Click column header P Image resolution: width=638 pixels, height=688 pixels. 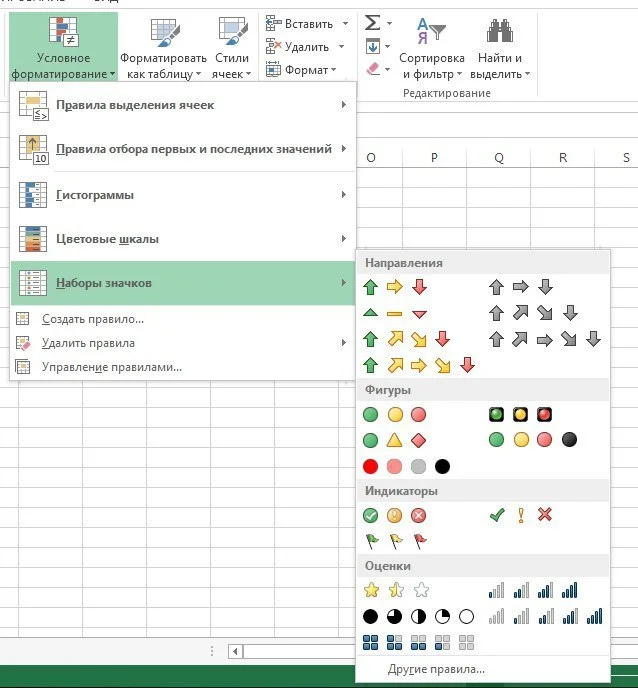pyautogui.click(x=435, y=158)
